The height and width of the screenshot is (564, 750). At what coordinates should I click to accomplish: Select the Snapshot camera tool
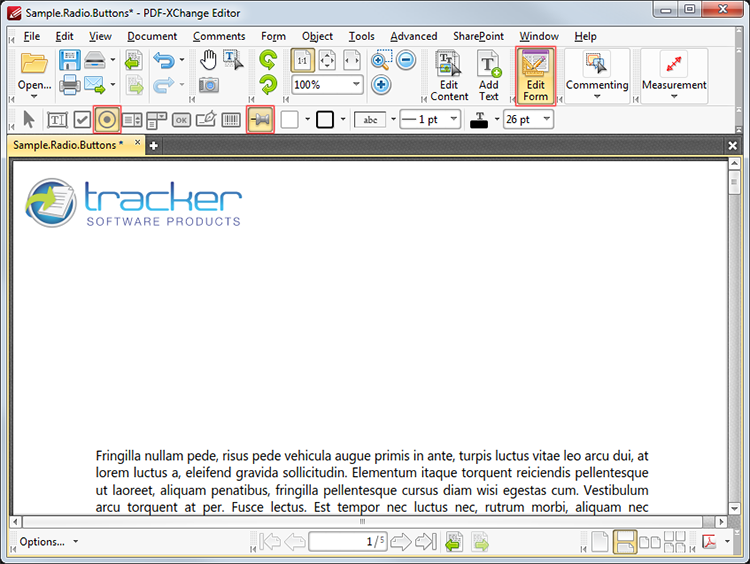[x=209, y=85]
